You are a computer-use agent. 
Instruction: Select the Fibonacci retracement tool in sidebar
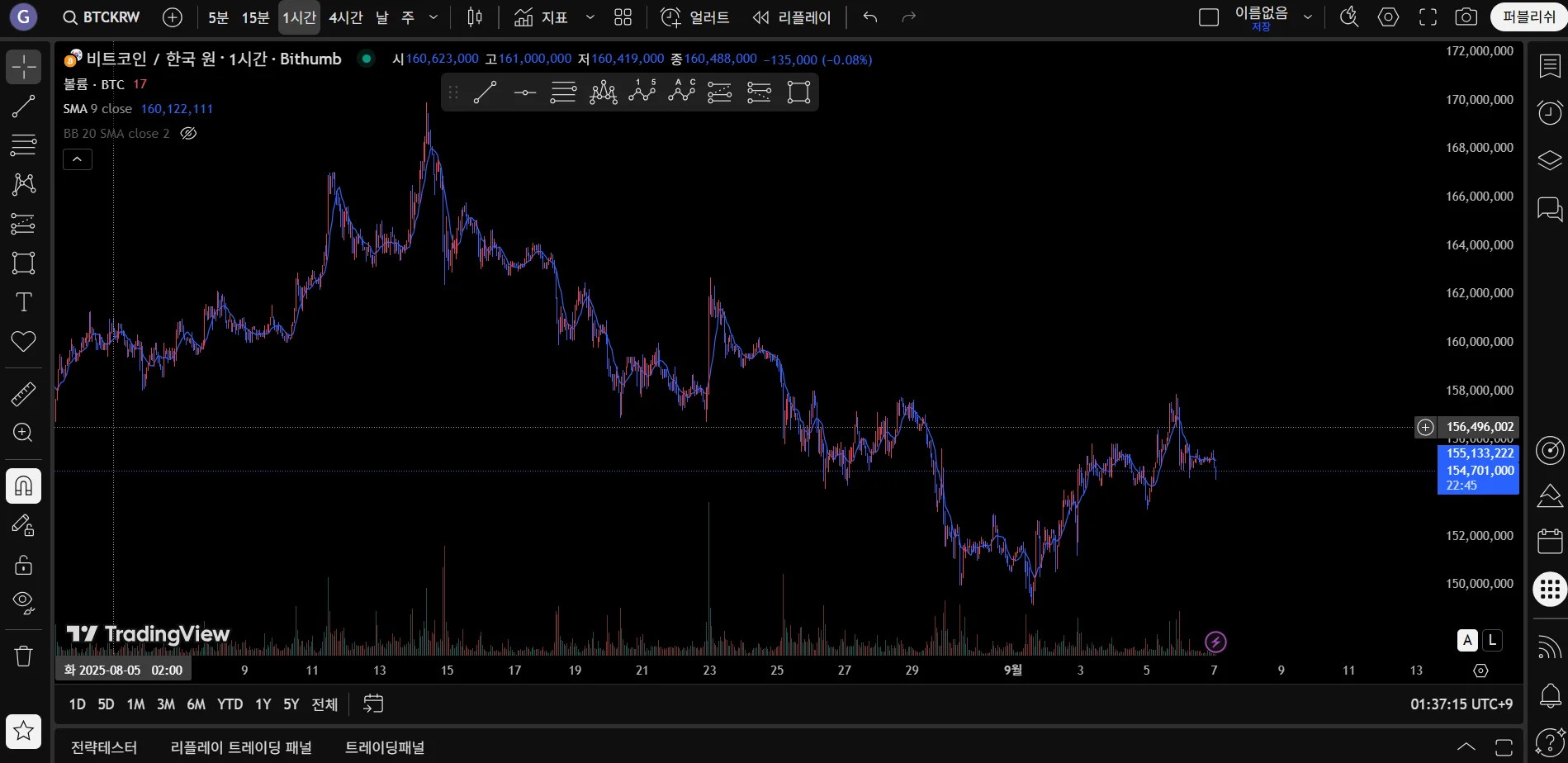[x=23, y=145]
